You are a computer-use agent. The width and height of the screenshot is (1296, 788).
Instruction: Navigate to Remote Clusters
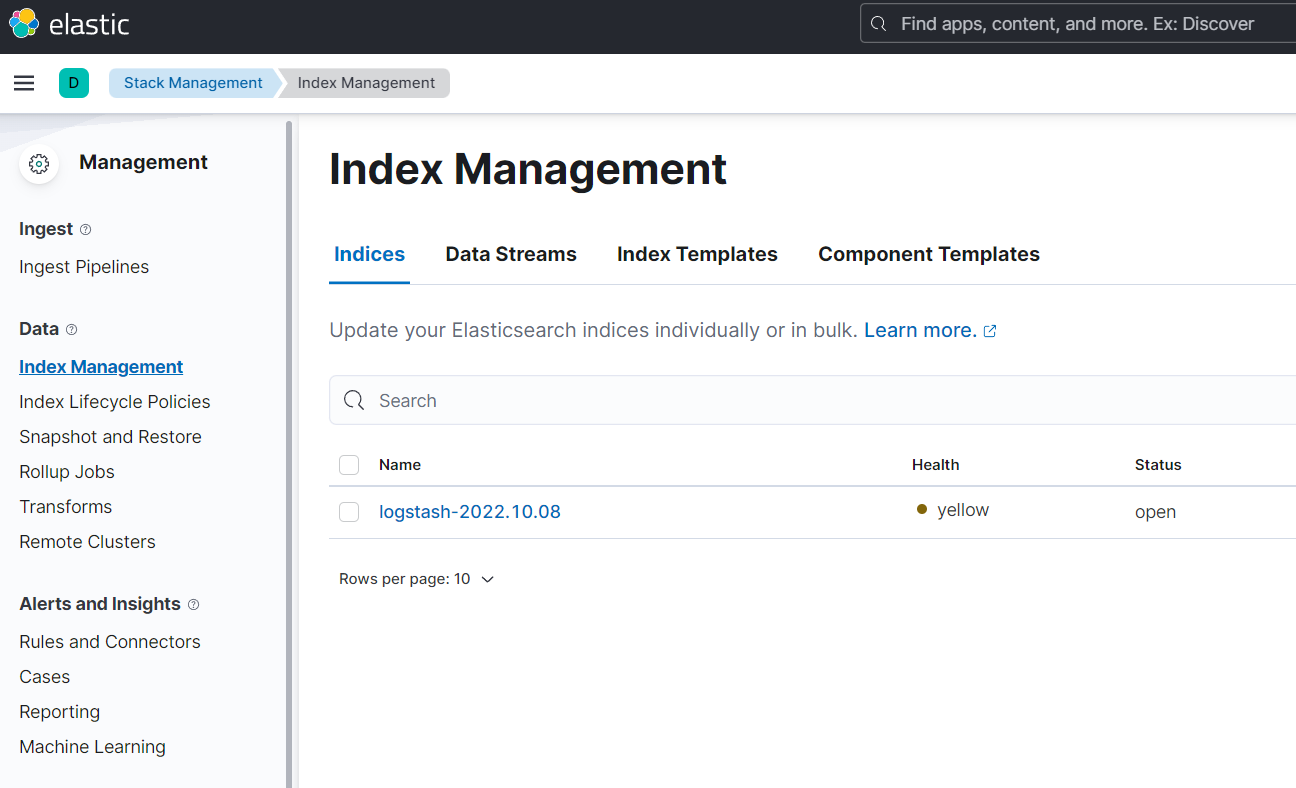click(87, 542)
